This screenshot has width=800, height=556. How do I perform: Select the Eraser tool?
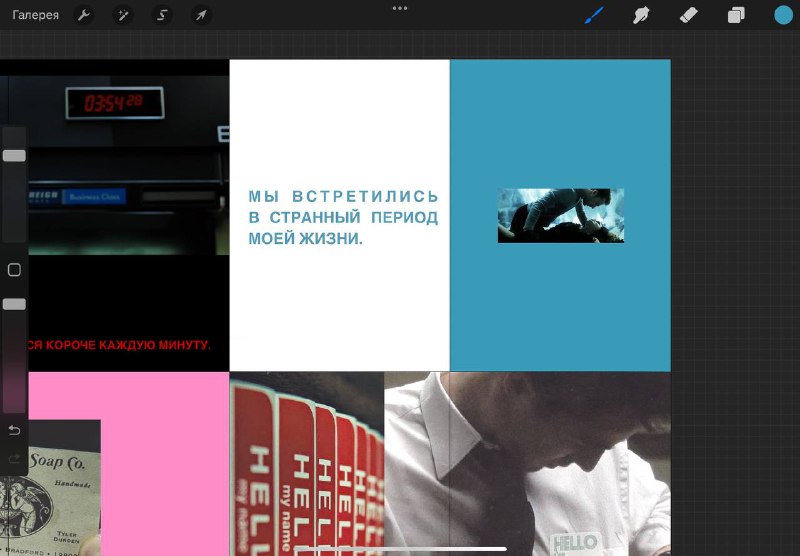click(x=688, y=15)
